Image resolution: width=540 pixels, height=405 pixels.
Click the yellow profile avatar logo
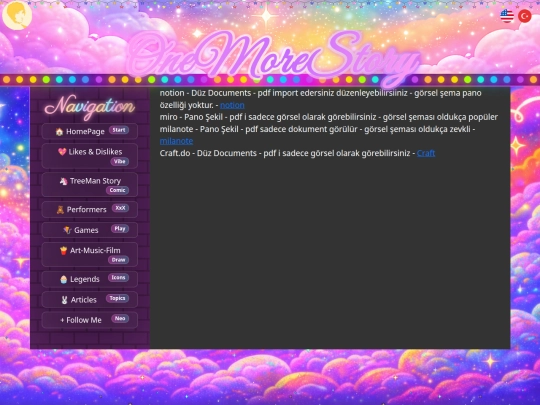(x=17, y=15)
